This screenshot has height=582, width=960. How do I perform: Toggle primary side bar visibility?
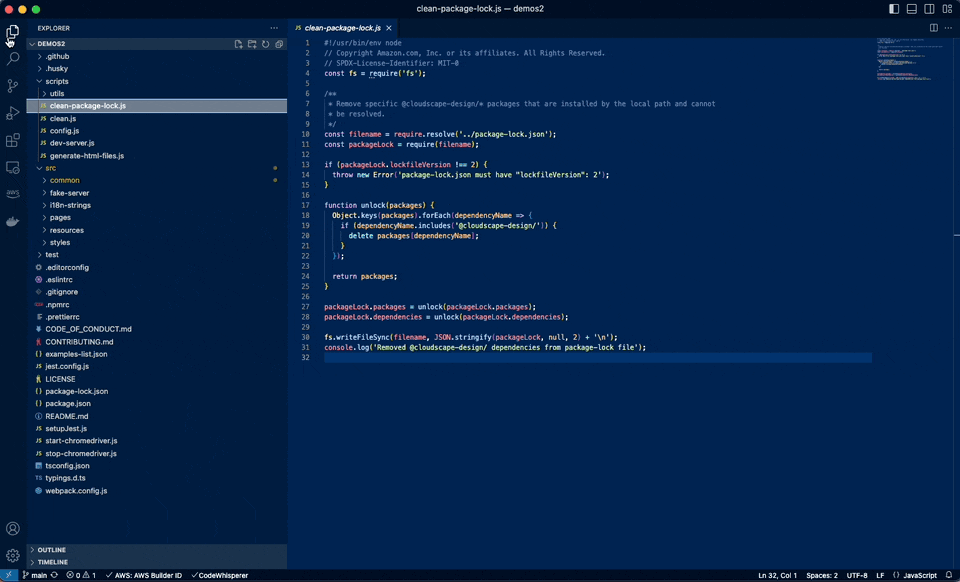[894, 9]
